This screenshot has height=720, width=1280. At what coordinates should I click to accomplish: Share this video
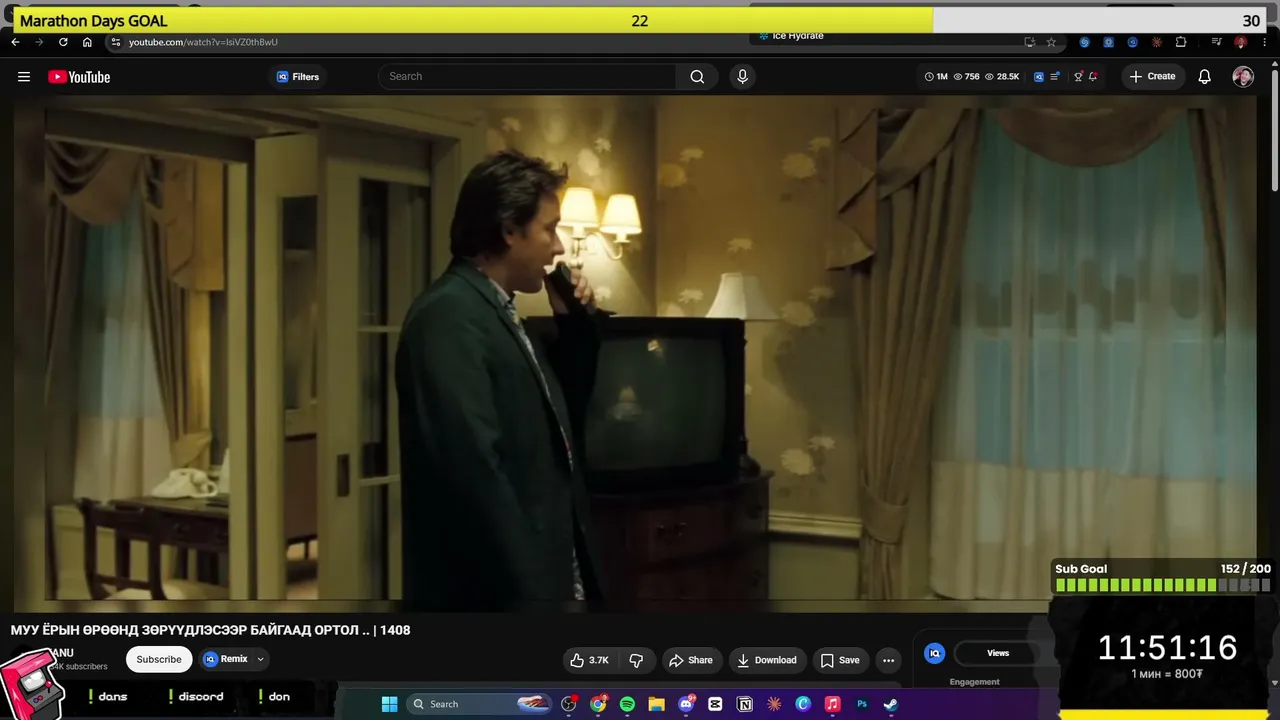click(691, 660)
